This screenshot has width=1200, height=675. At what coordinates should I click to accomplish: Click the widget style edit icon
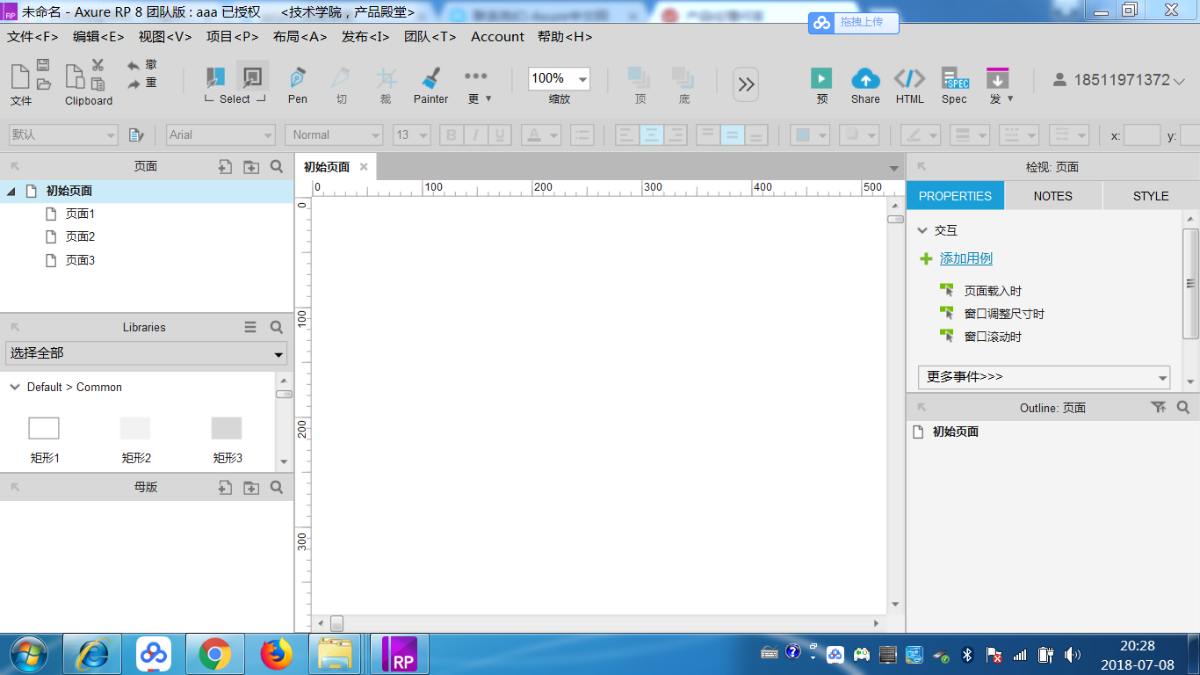[x=137, y=135]
